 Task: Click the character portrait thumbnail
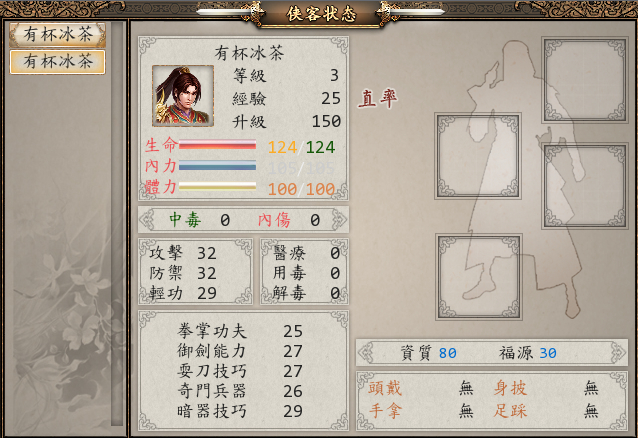[x=183, y=96]
